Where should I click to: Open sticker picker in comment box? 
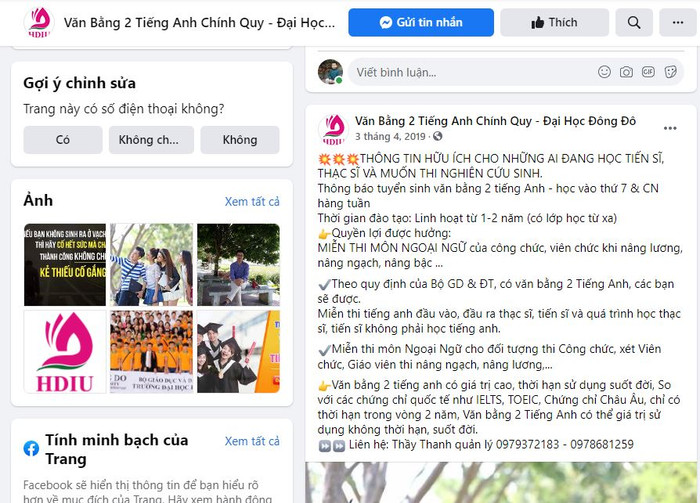point(671,72)
